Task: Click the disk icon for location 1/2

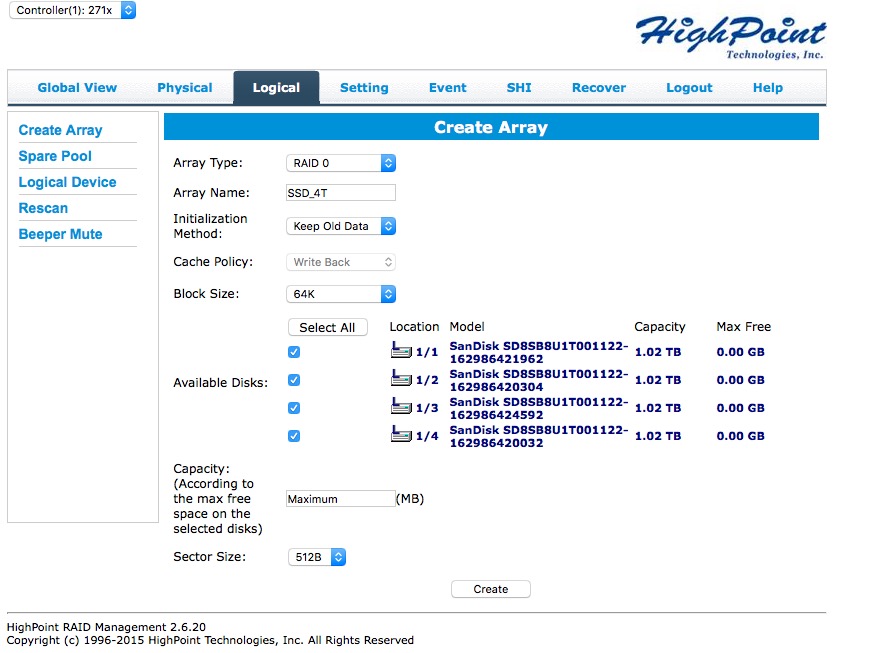Action: click(401, 379)
